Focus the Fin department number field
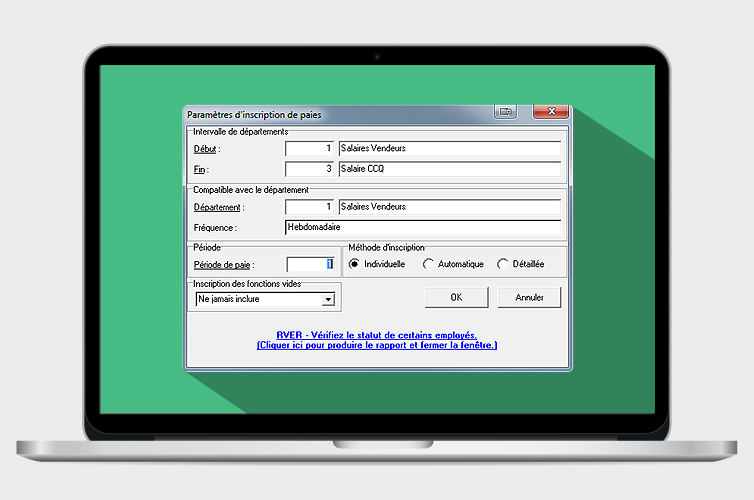Viewport: 754px width, 500px height. pos(309,169)
